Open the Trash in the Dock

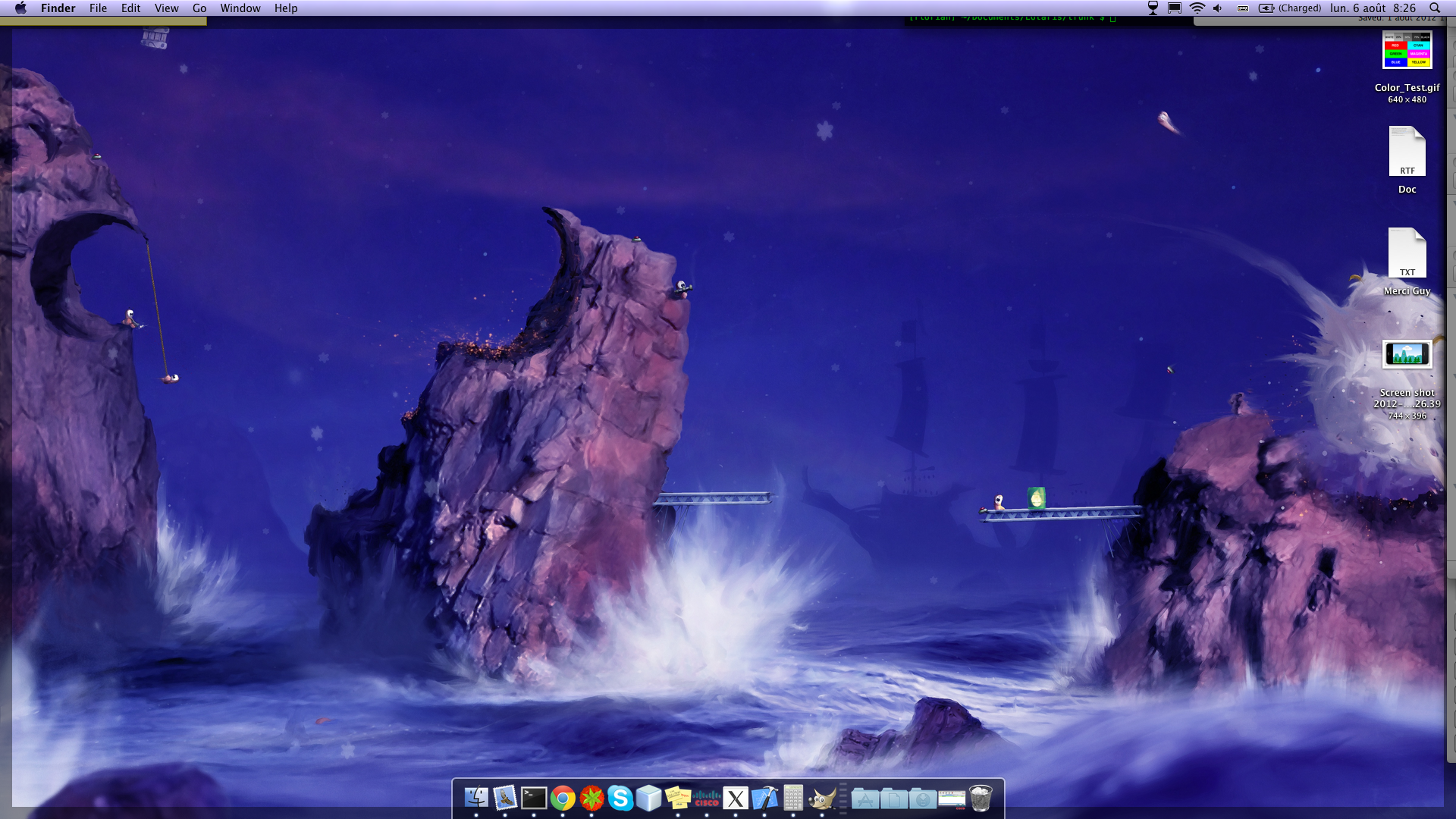pos(981,798)
